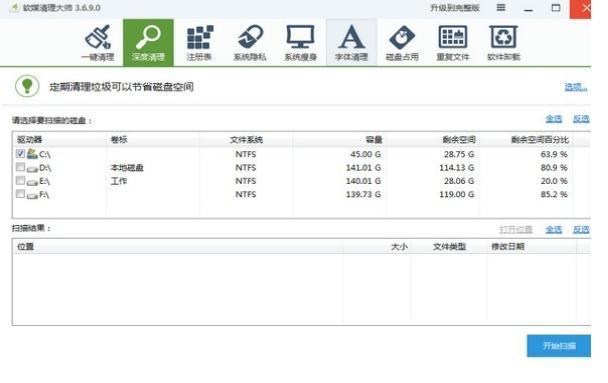Image resolution: width=608 pixels, height=383 pixels.
Task: Click the C:\ drive icon
Action: coord(32,154)
